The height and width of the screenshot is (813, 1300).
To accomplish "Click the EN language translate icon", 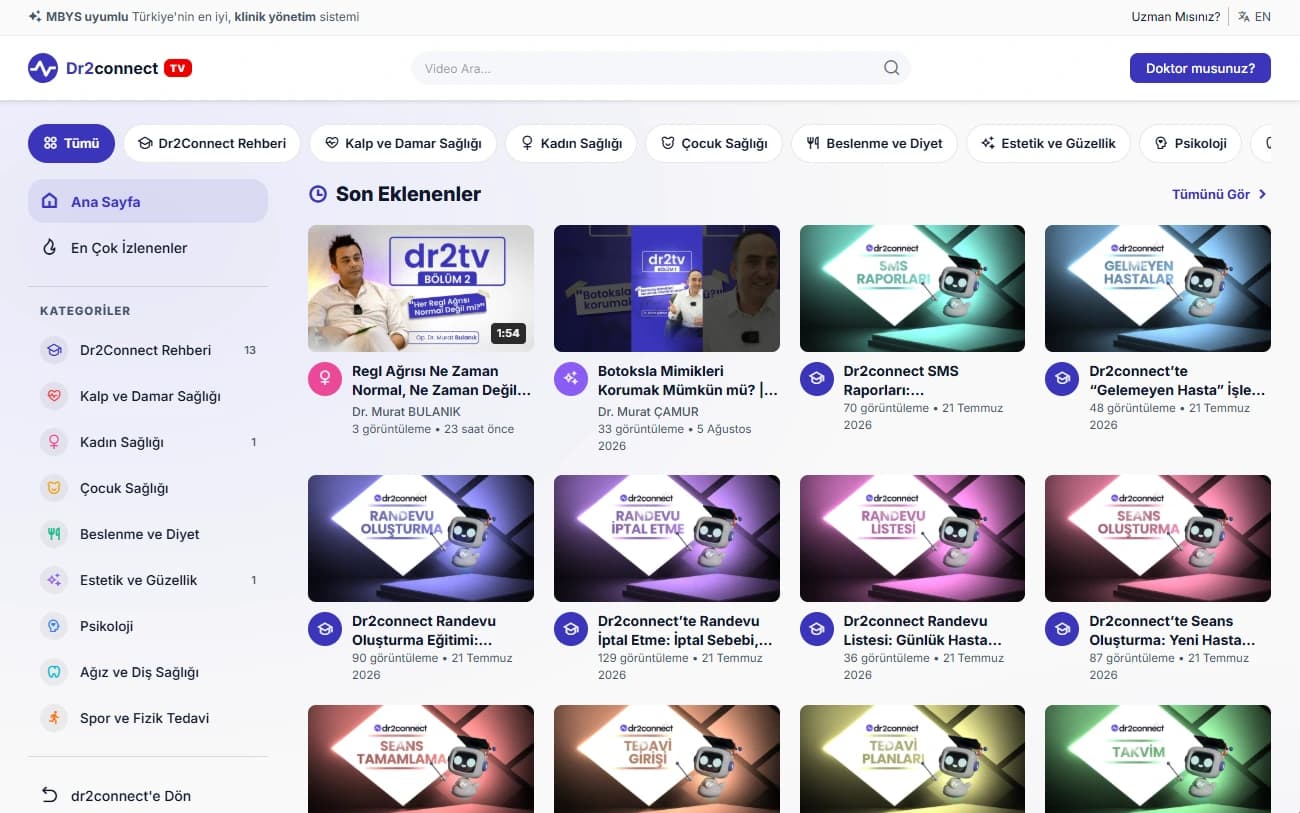I will tap(1244, 17).
